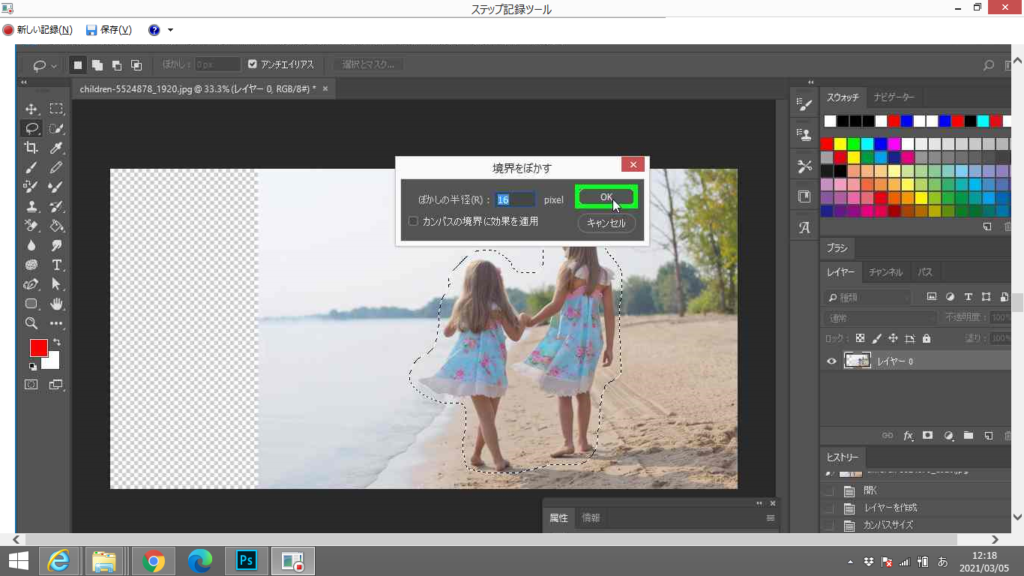The image size is (1024, 576).
Task: Choose add to selection mode
Action: pyautogui.click(x=97, y=65)
